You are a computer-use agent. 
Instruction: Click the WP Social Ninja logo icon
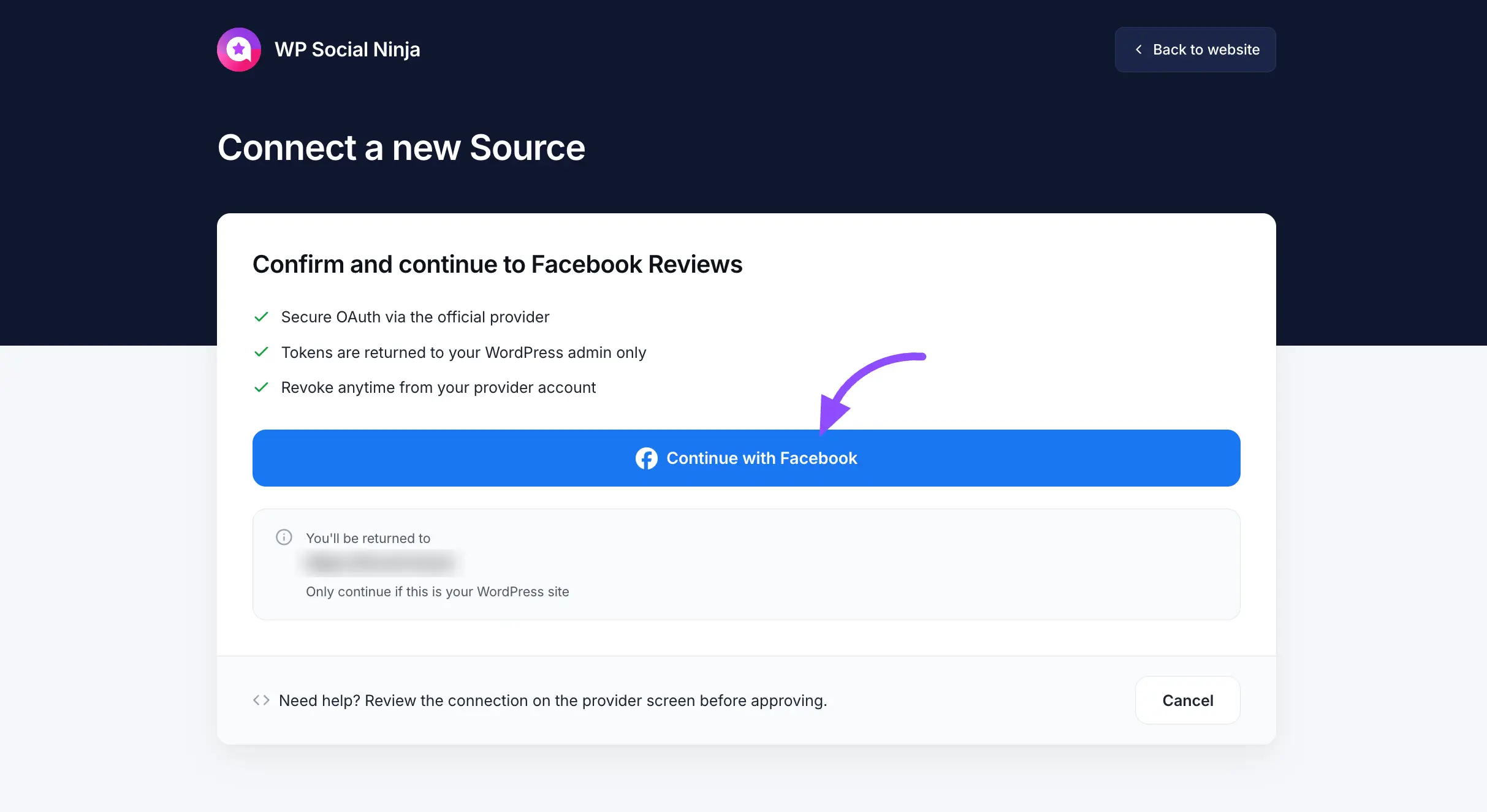click(239, 50)
